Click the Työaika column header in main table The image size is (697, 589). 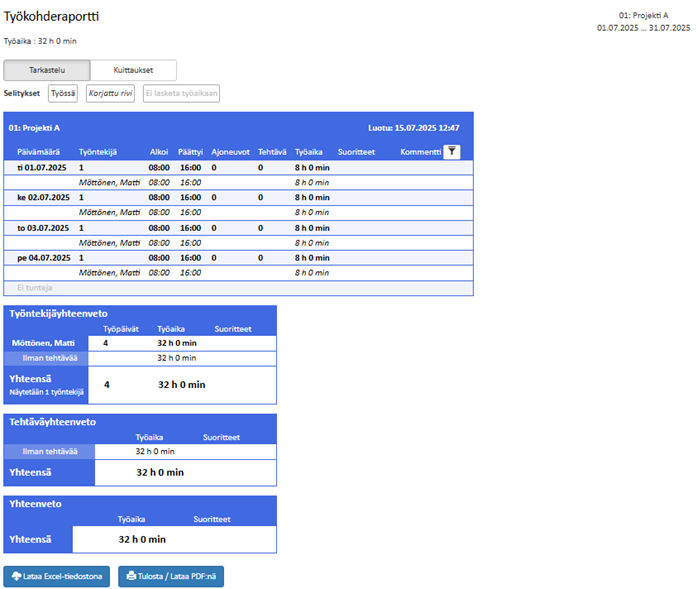click(309, 152)
